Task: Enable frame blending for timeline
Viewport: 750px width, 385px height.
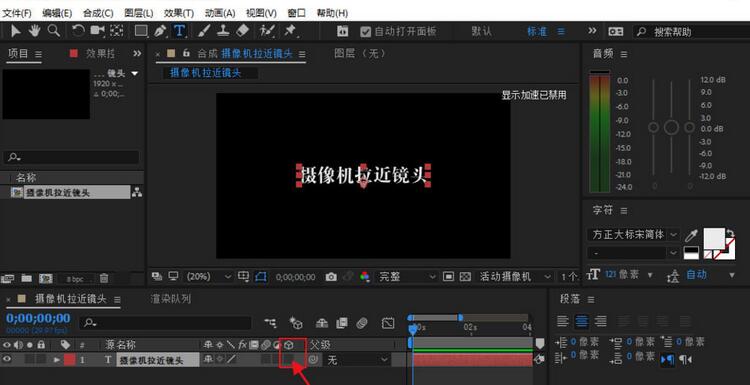Action: pyautogui.click(x=342, y=323)
